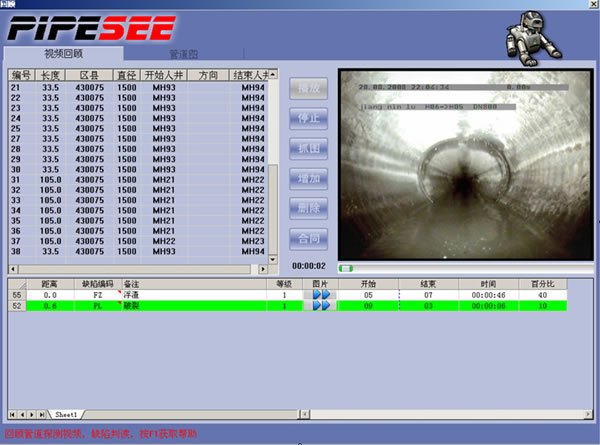600x445 pixels.
Task: Click the 停止 stop button
Action: point(308,118)
